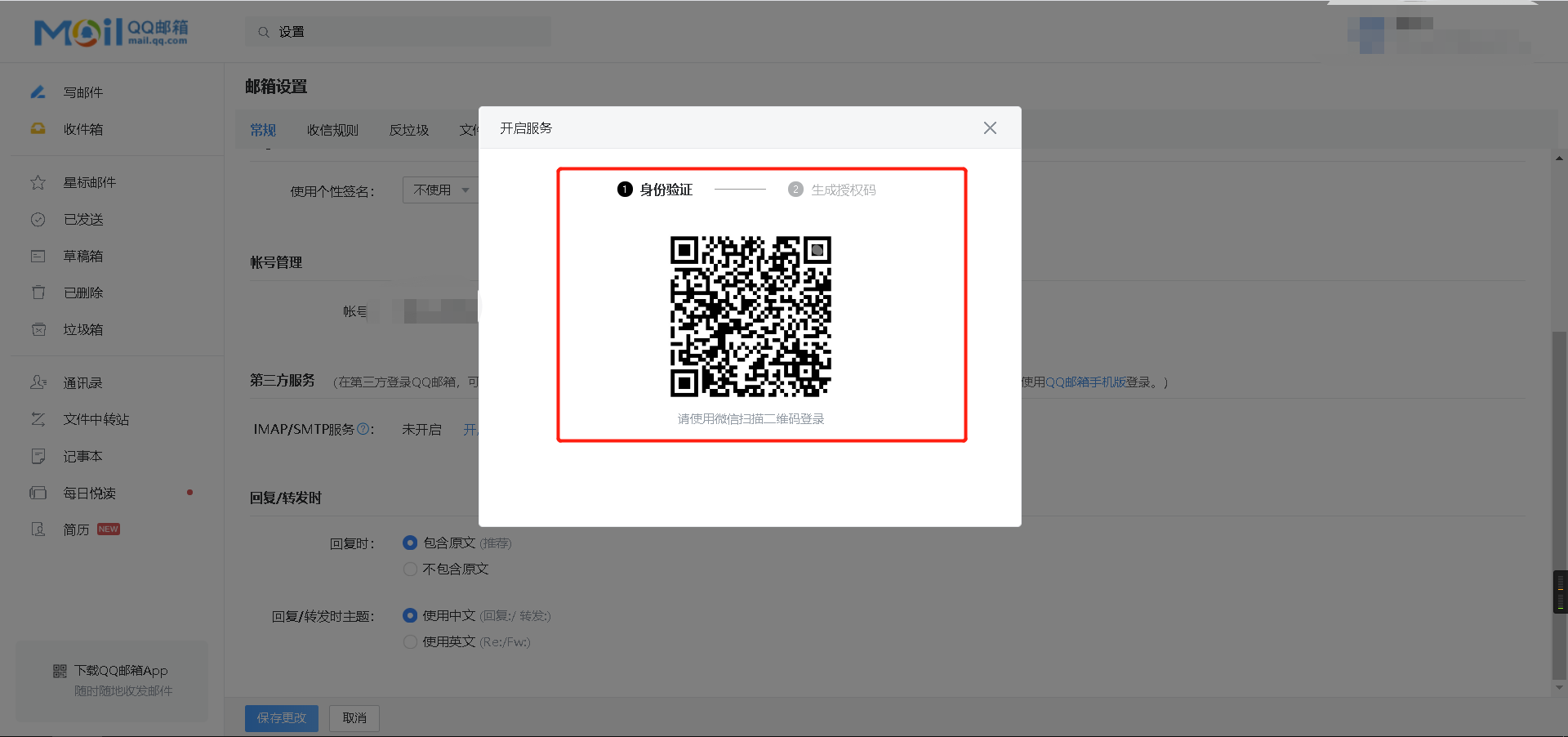
Task: Open 已删除 folder
Action: pyautogui.click(x=83, y=293)
